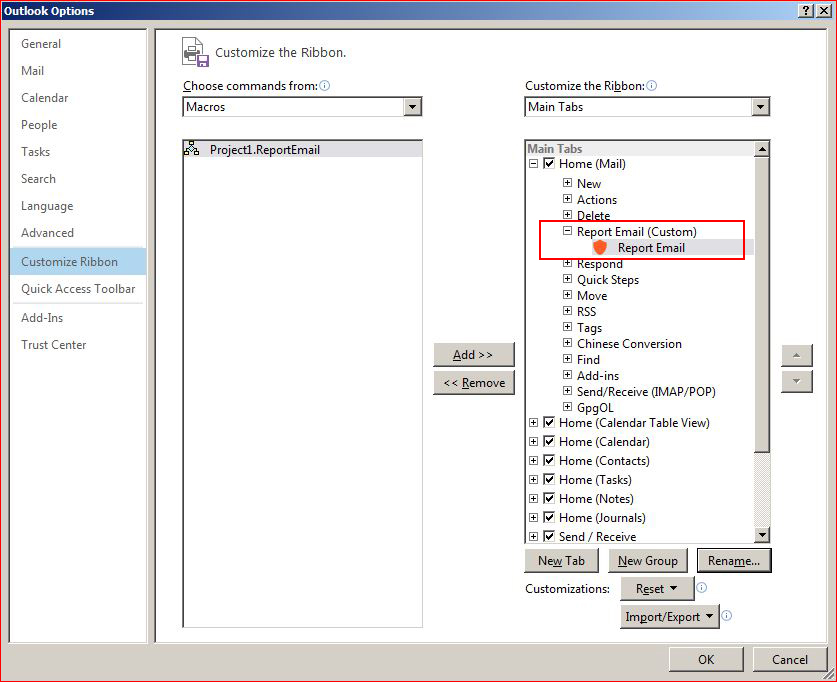This screenshot has width=837, height=682.
Task: Toggle the Home (Contacts) checkbox
Action: (x=549, y=460)
